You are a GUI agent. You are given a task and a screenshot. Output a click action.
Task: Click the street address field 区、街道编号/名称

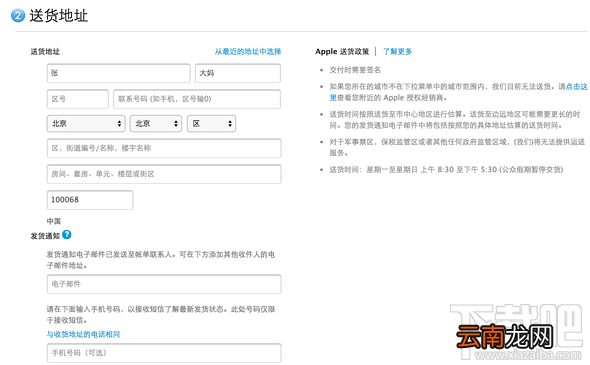coord(164,148)
